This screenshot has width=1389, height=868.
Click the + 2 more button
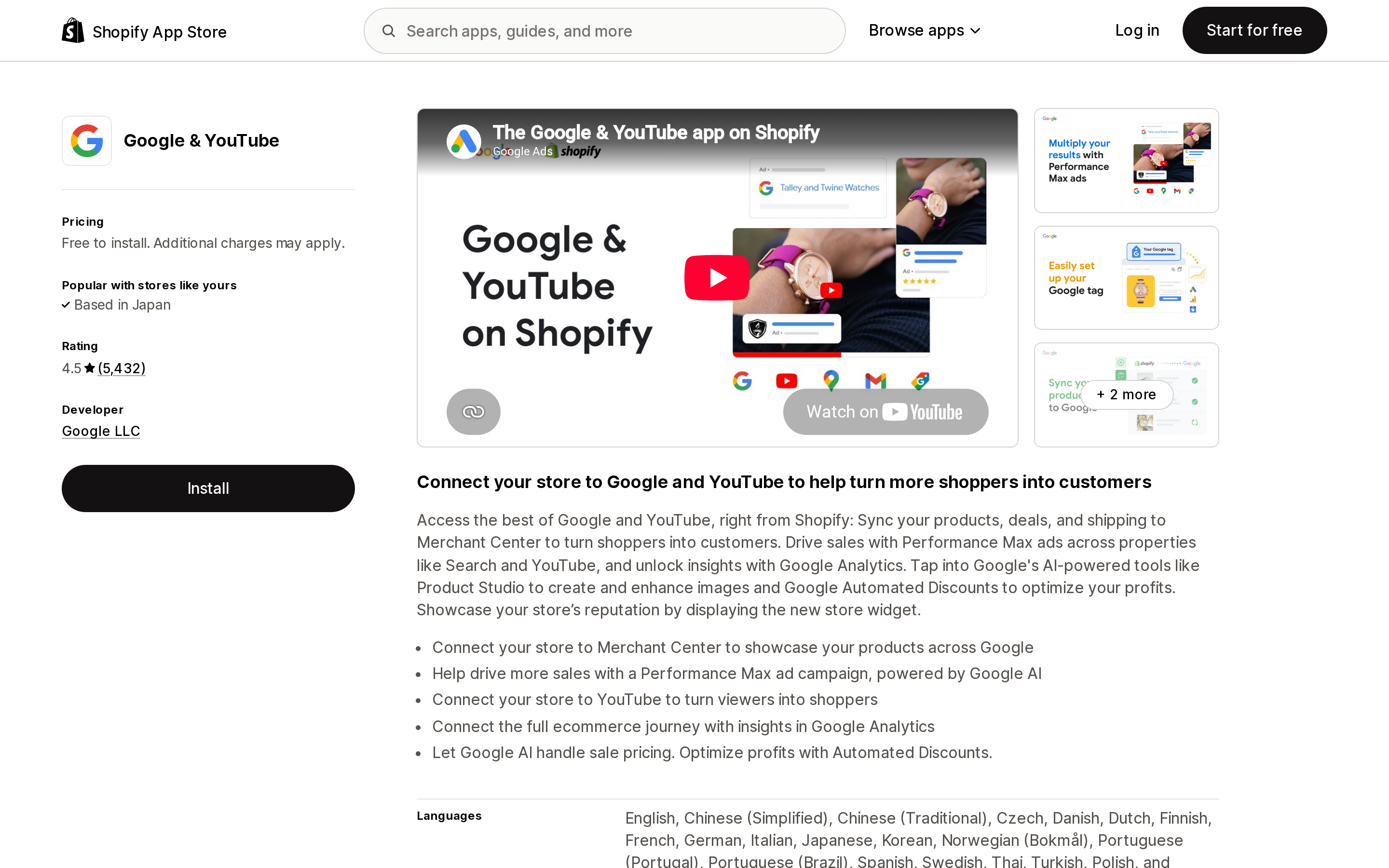click(1126, 395)
